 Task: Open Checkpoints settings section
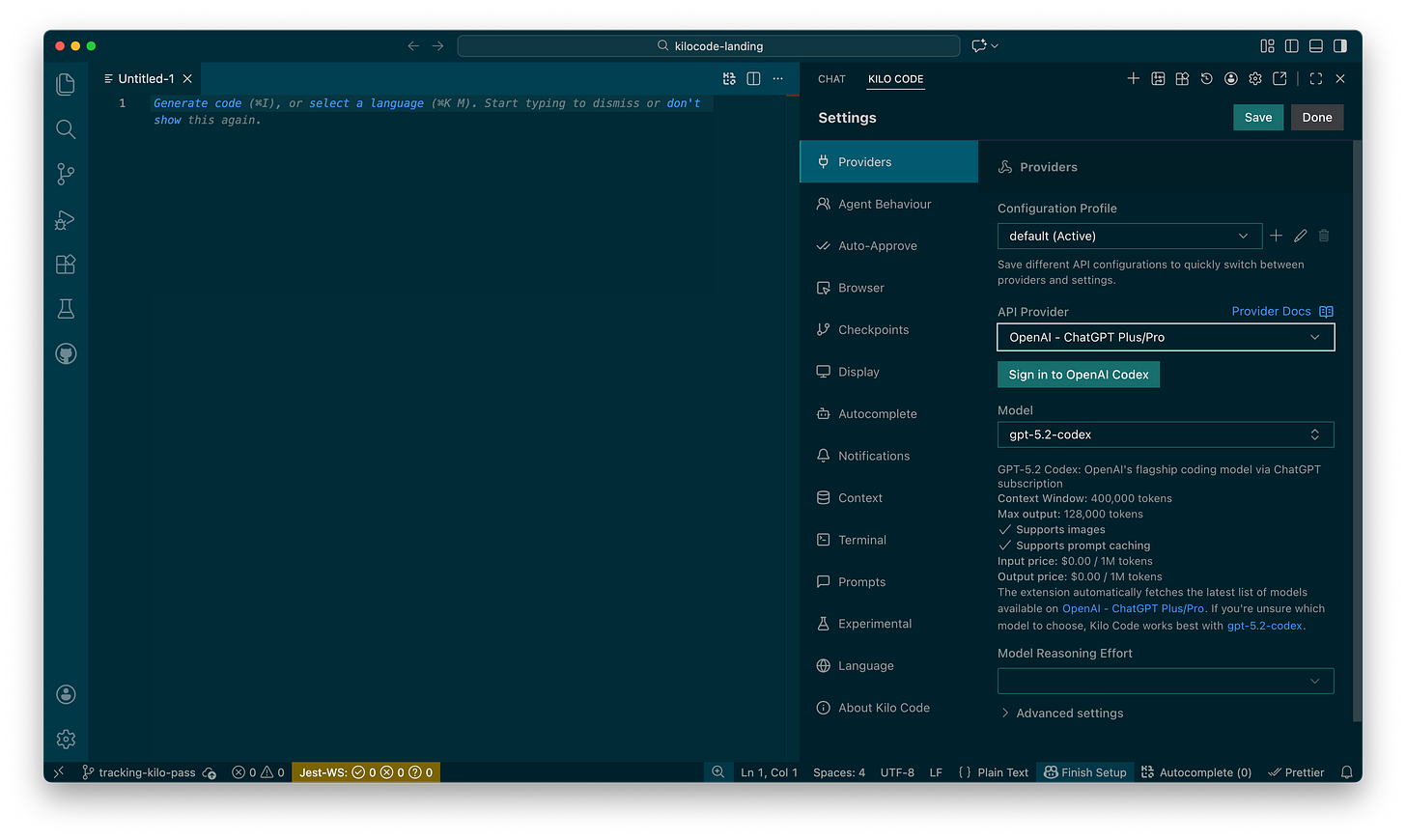pyautogui.click(x=888, y=329)
